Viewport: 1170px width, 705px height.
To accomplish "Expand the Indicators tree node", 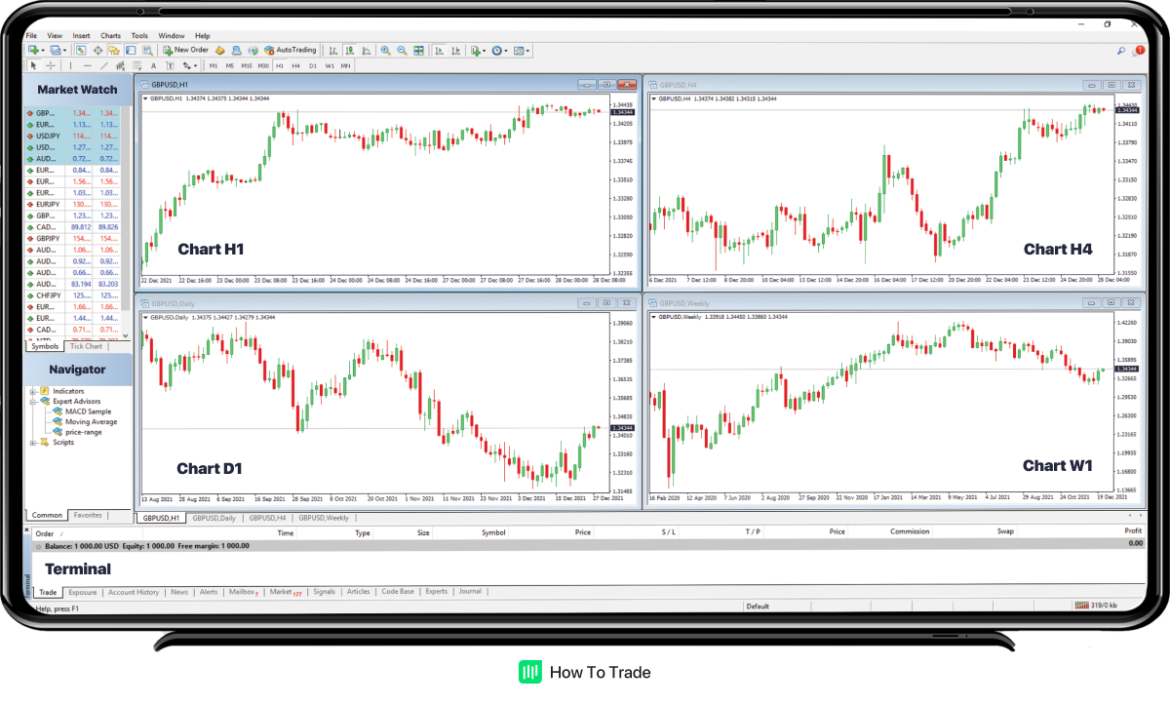I will [32, 392].
